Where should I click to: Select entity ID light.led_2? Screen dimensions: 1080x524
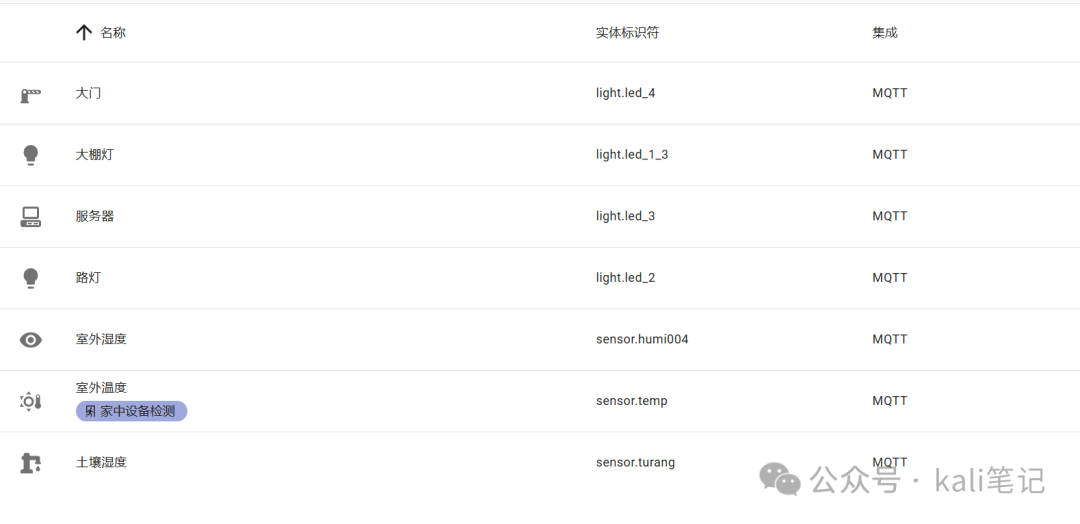(625, 277)
